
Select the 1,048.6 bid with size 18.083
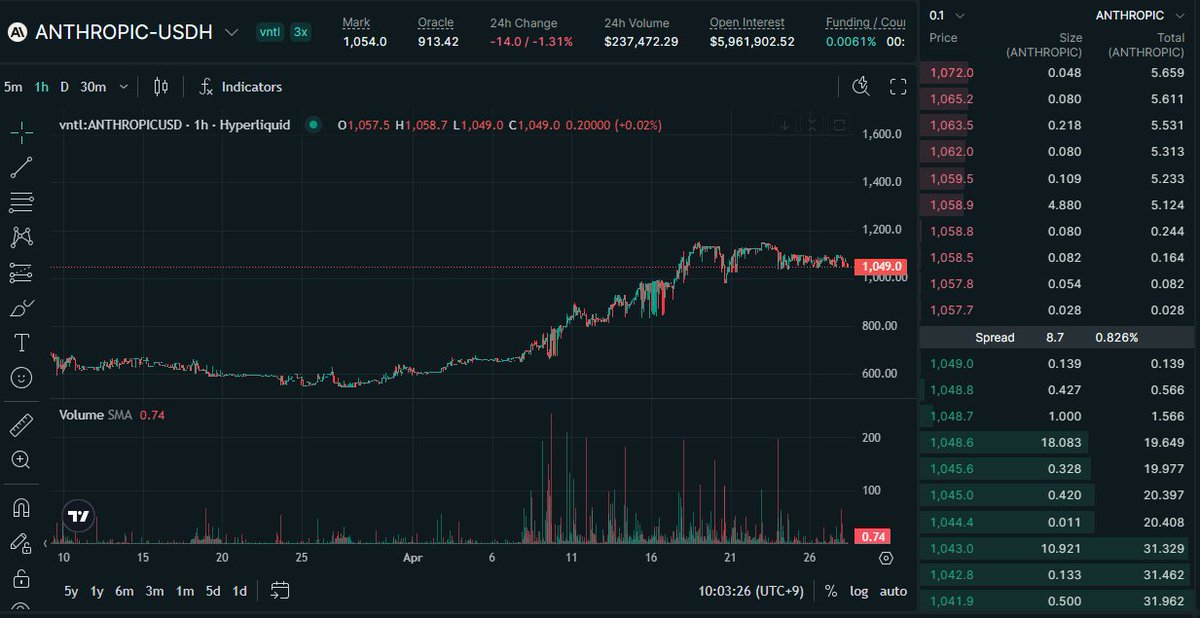click(1058, 443)
